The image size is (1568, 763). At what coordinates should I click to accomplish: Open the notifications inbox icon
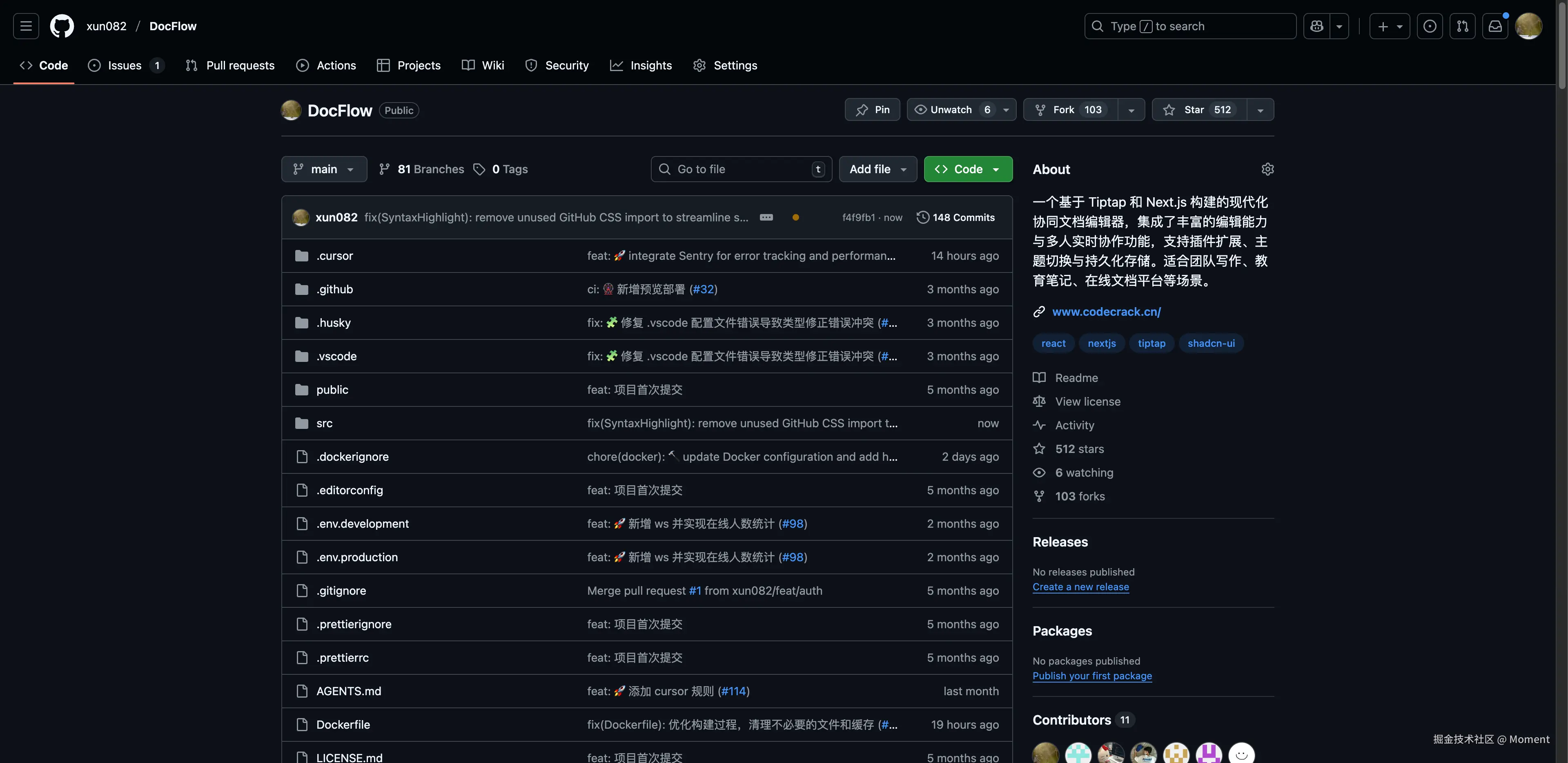1494,26
